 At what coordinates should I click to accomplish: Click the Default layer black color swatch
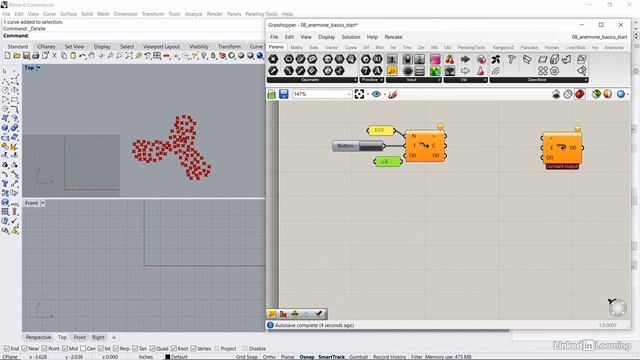[x=167, y=357]
